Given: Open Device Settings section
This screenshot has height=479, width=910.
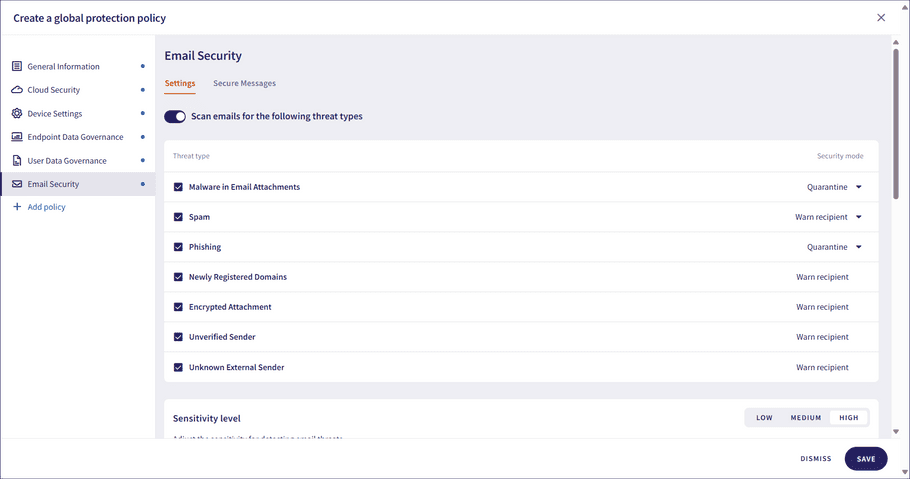Looking at the screenshot, I should pos(78,113).
